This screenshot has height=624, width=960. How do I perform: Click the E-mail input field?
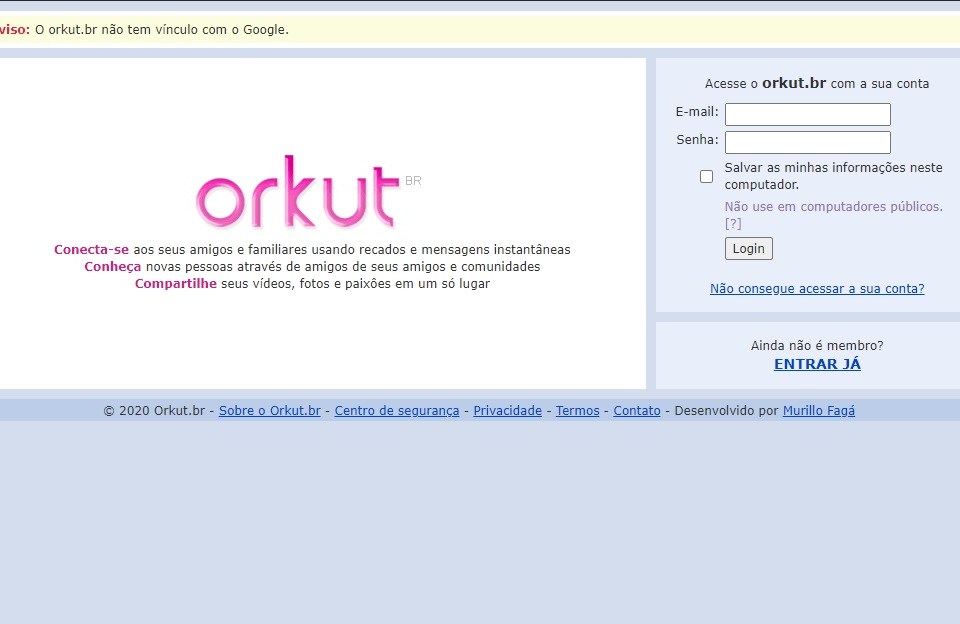pyautogui.click(x=808, y=114)
